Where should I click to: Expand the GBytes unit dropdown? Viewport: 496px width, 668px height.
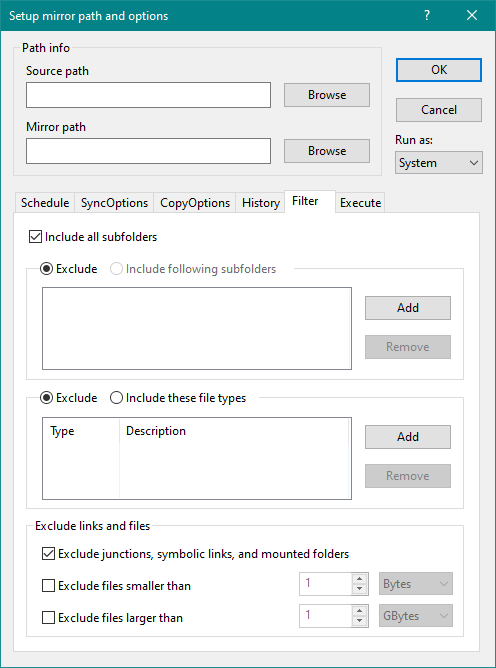click(x=415, y=616)
